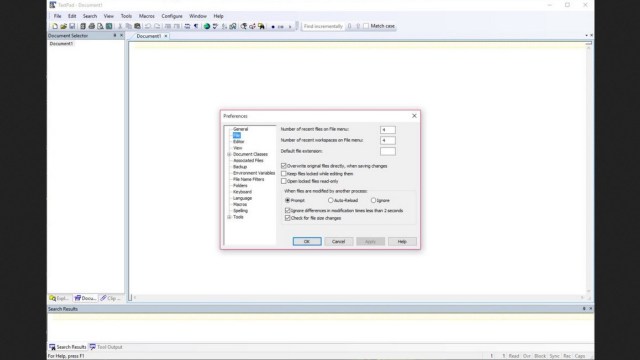Pin the Document Selector panel
The width and height of the screenshot is (640, 360).
(x=115, y=36)
